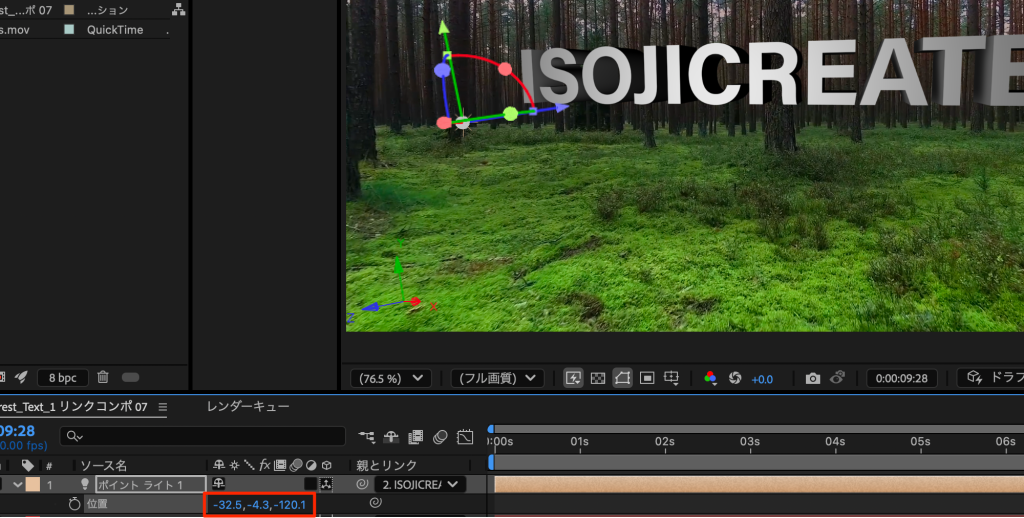Switch to the レンダーキュー tab
This screenshot has height=518, width=1024.
tap(248, 407)
